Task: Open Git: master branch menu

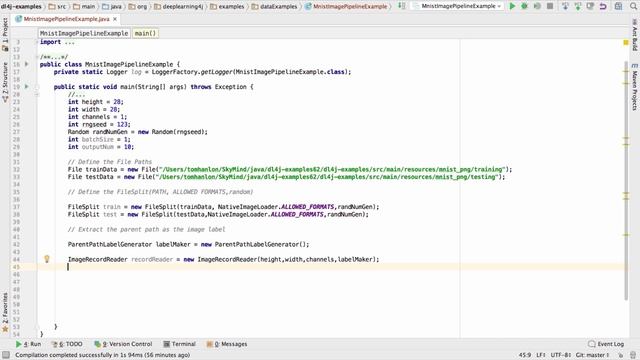Action: (x=592, y=355)
